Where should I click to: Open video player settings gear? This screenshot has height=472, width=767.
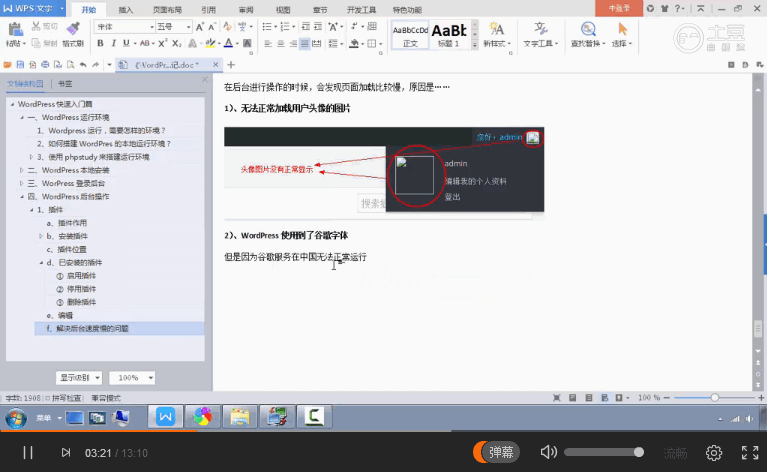click(714, 452)
